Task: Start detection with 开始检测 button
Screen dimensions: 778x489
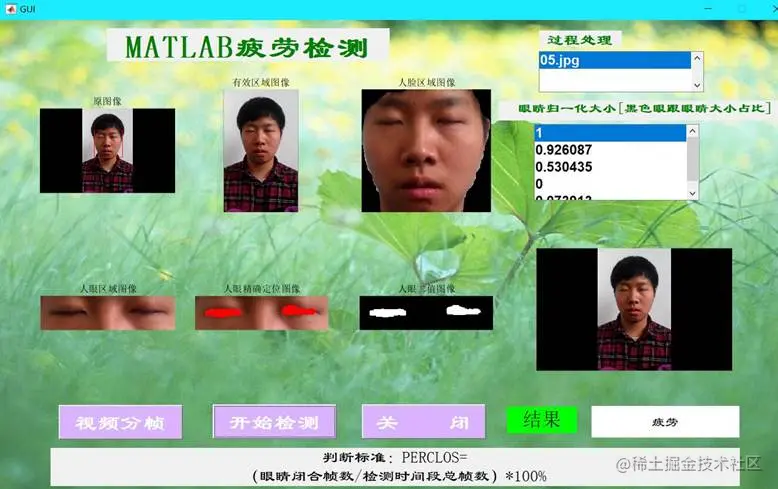Action: [274, 422]
